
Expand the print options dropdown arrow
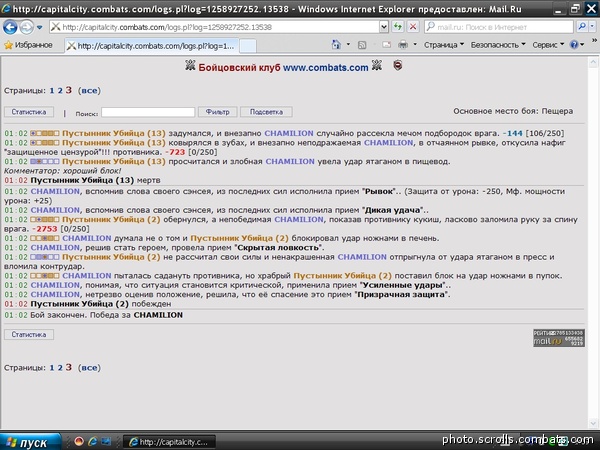point(415,45)
